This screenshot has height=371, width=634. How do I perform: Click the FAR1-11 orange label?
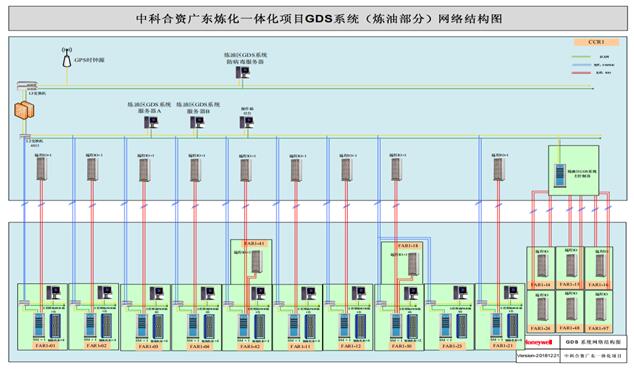300,346
